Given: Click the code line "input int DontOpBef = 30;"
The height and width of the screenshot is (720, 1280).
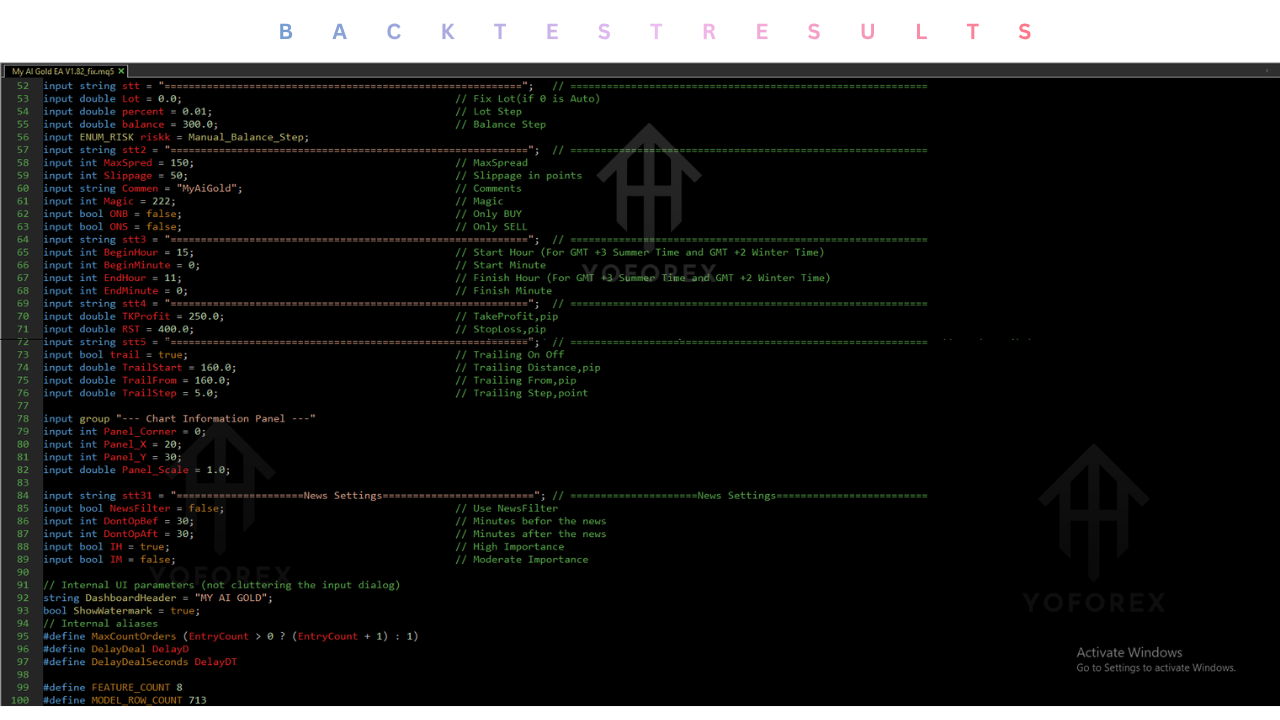Looking at the screenshot, I should click(x=118, y=521).
